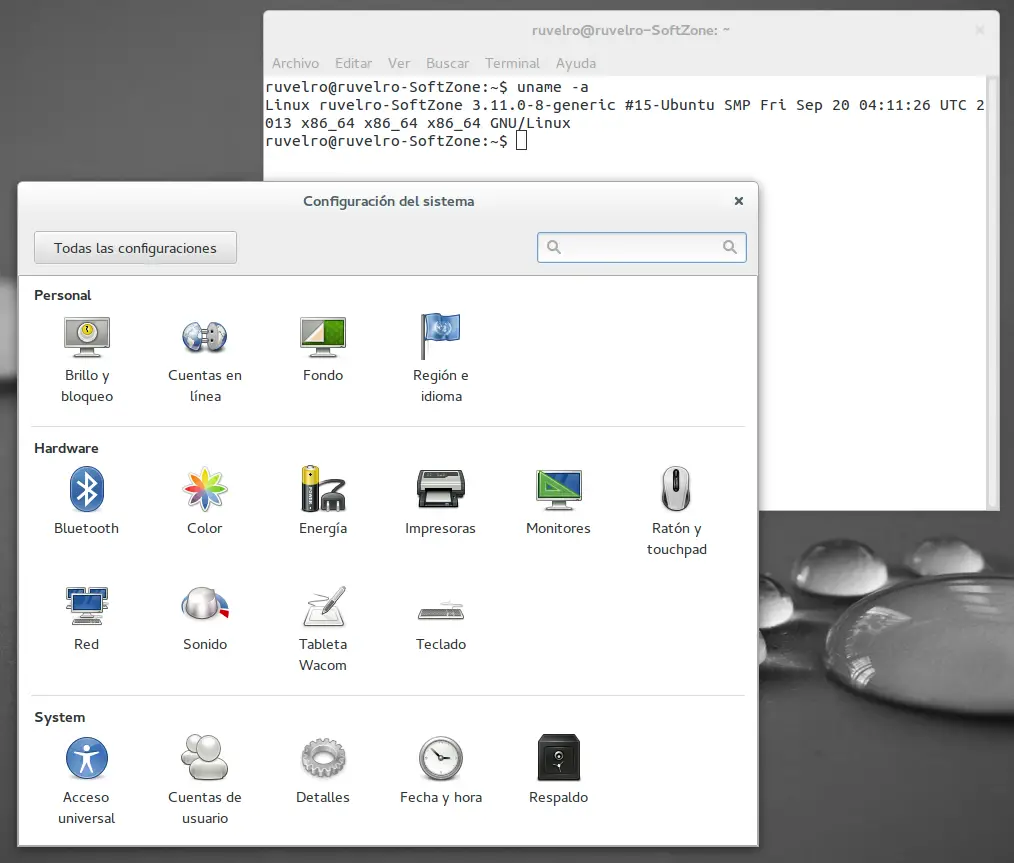Viewport: 1014px width, 863px height.
Task: Click the Hardware section heading
Action: tap(66, 448)
